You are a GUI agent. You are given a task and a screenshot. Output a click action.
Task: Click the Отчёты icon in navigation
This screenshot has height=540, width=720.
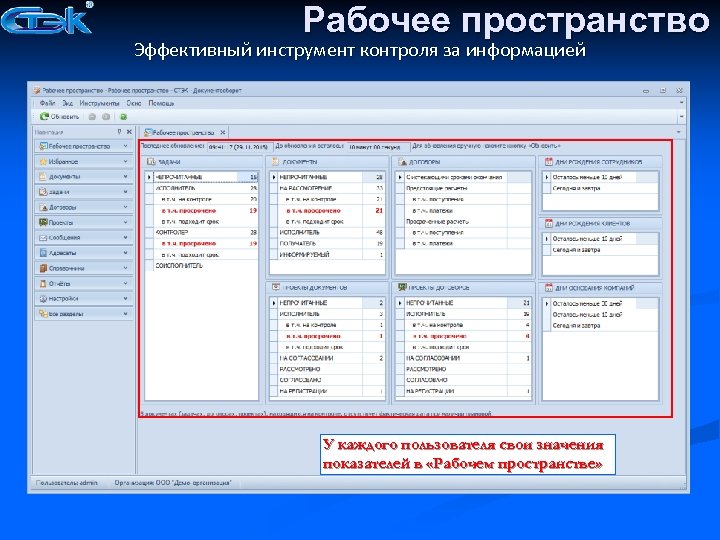[43, 284]
